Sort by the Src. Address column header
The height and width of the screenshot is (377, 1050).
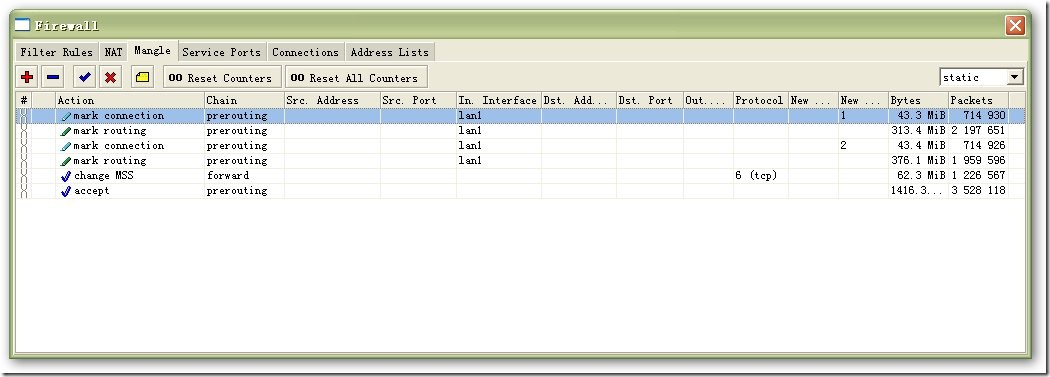click(332, 100)
